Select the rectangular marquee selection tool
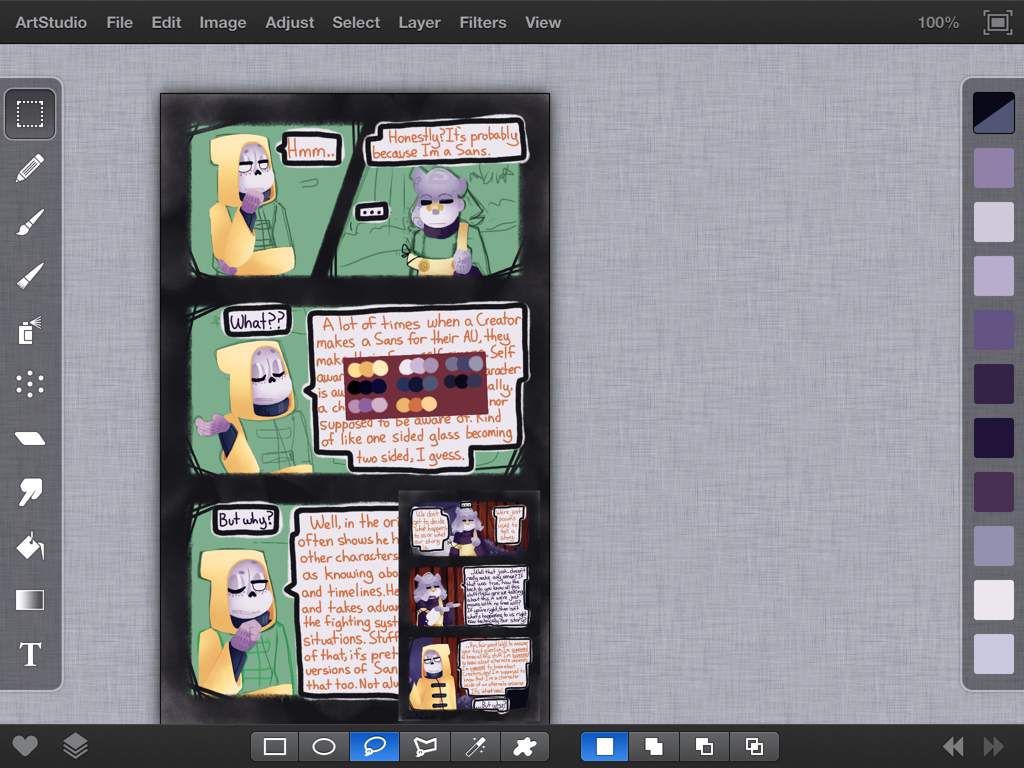 (x=30, y=114)
